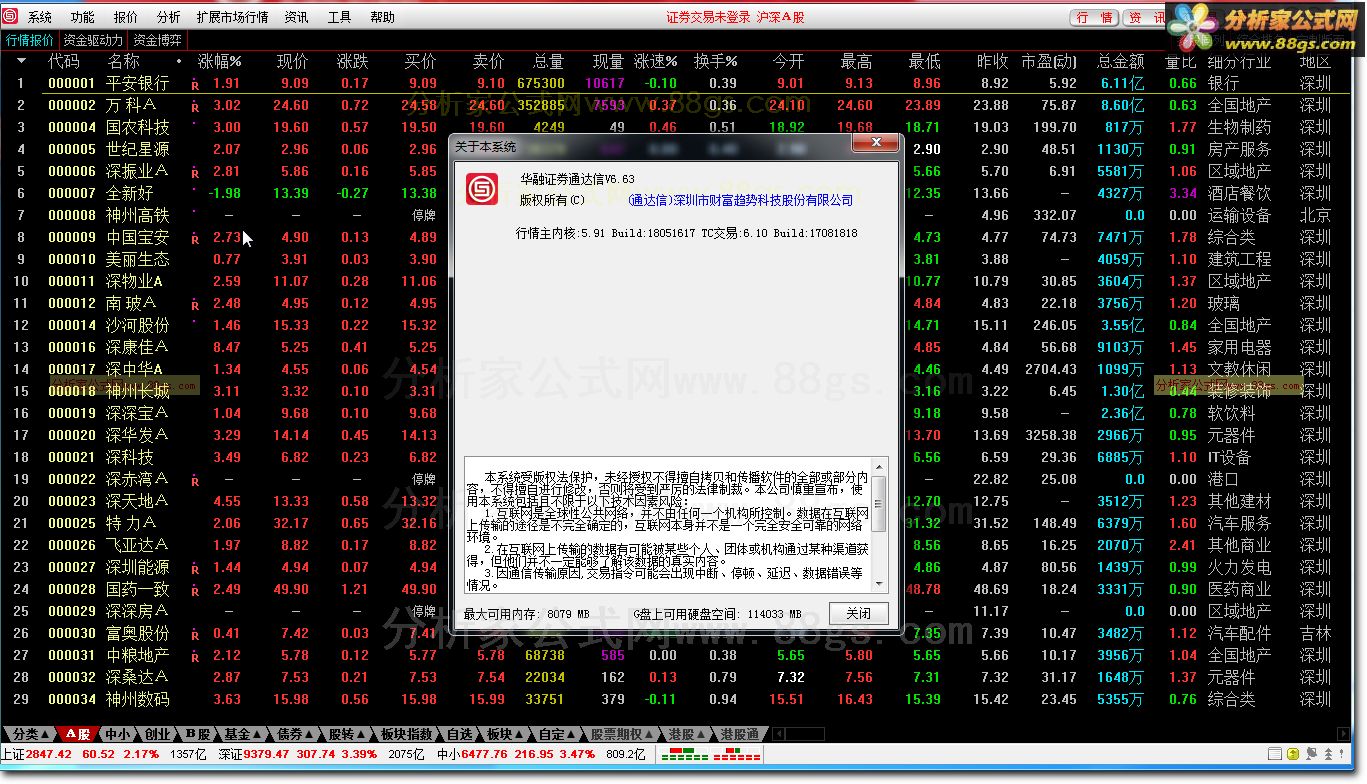Sort by the 换手% column header
1367x784 pixels.
pos(715,61)
